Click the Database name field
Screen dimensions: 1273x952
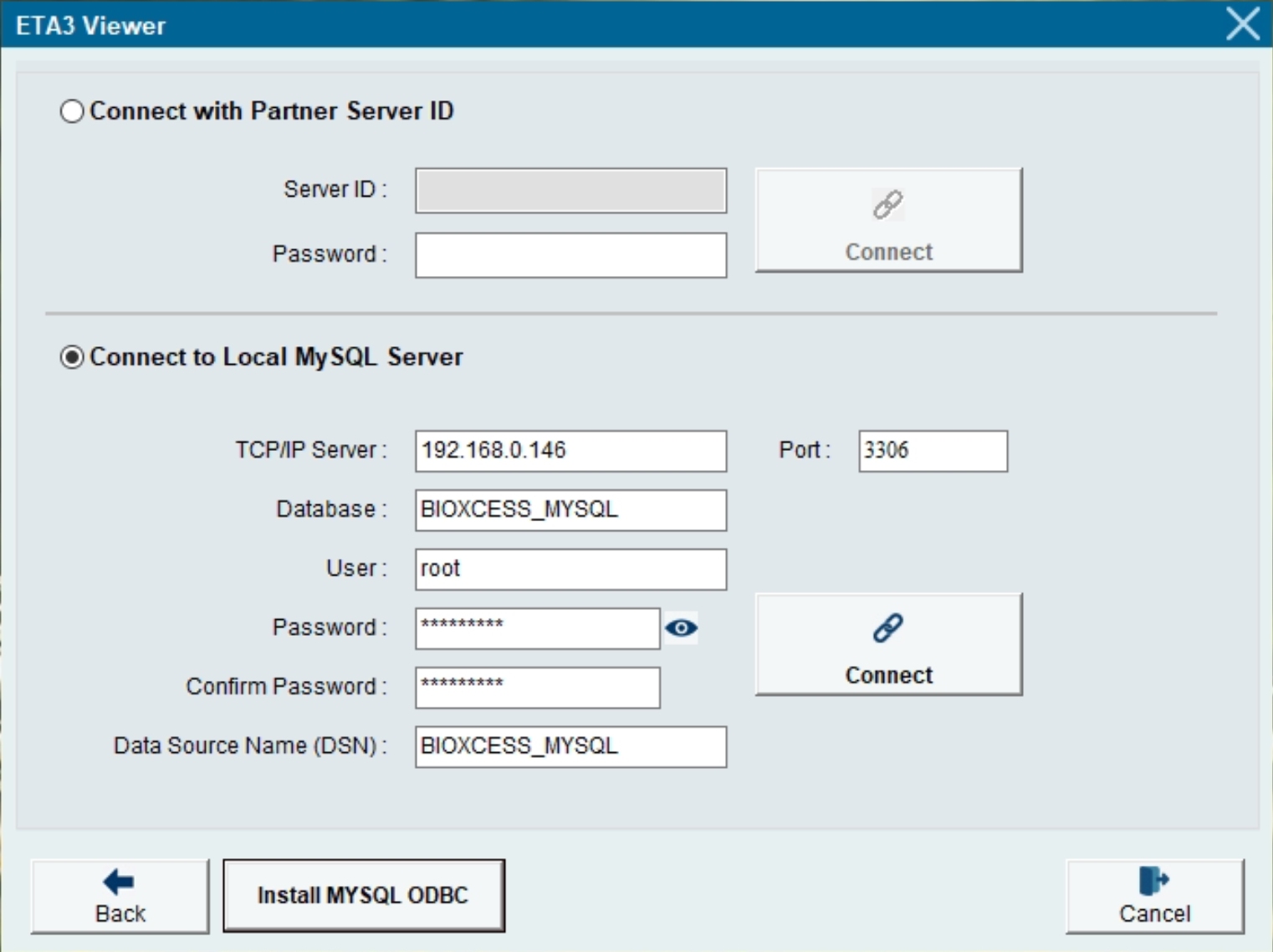click(x=570, y=509)
